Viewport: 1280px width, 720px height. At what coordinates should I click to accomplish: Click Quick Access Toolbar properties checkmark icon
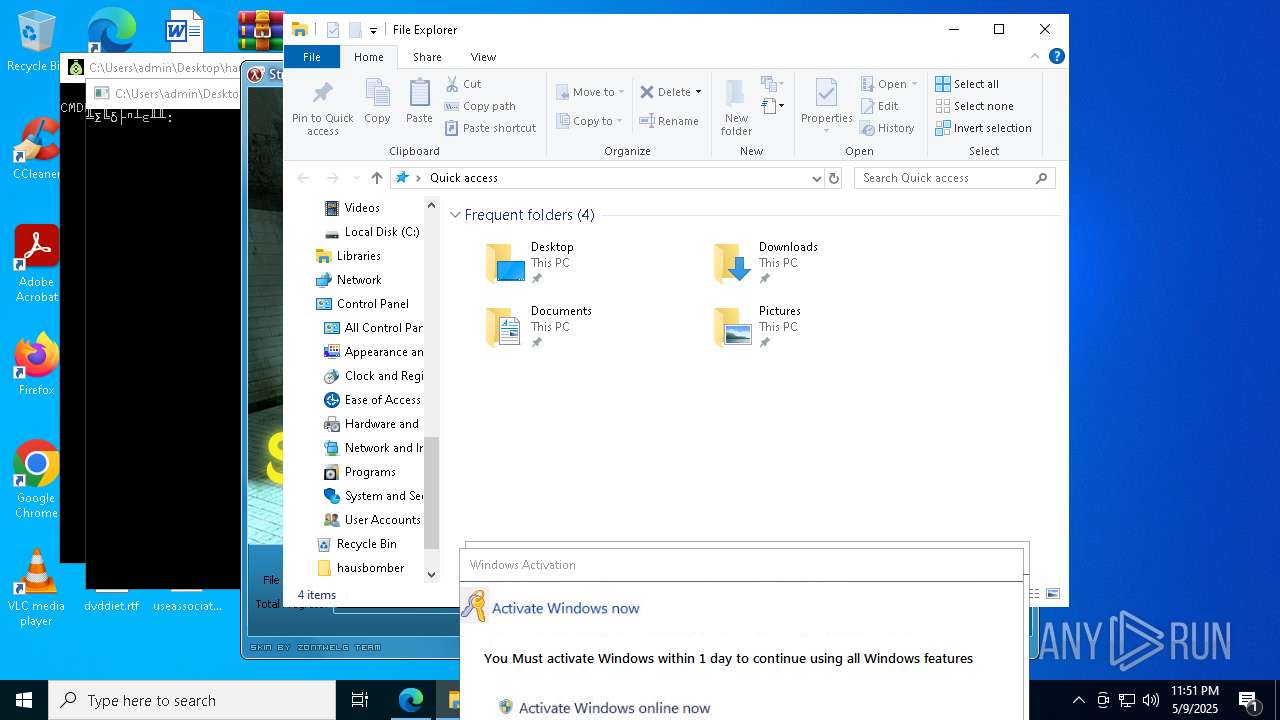tap(333, 30)
